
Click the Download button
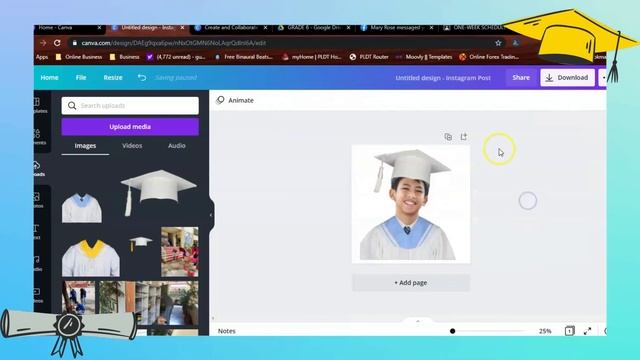567,78
